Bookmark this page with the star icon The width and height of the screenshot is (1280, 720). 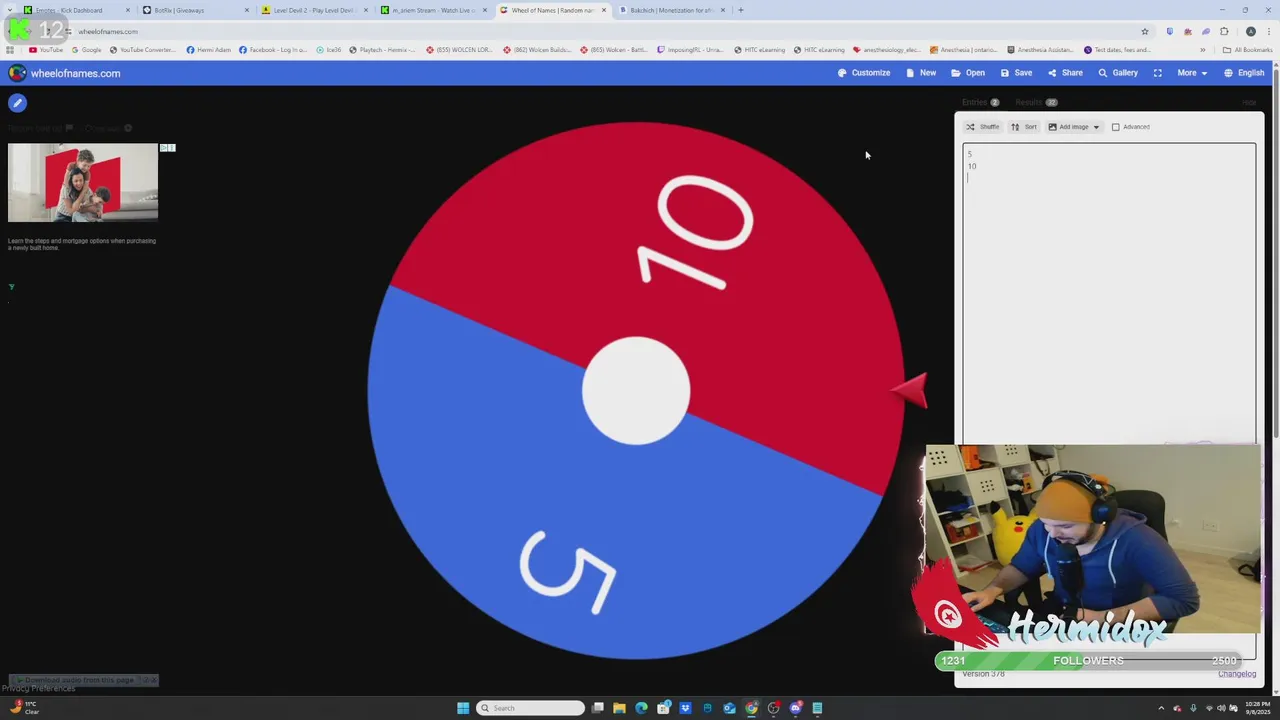coord(1145,31)
